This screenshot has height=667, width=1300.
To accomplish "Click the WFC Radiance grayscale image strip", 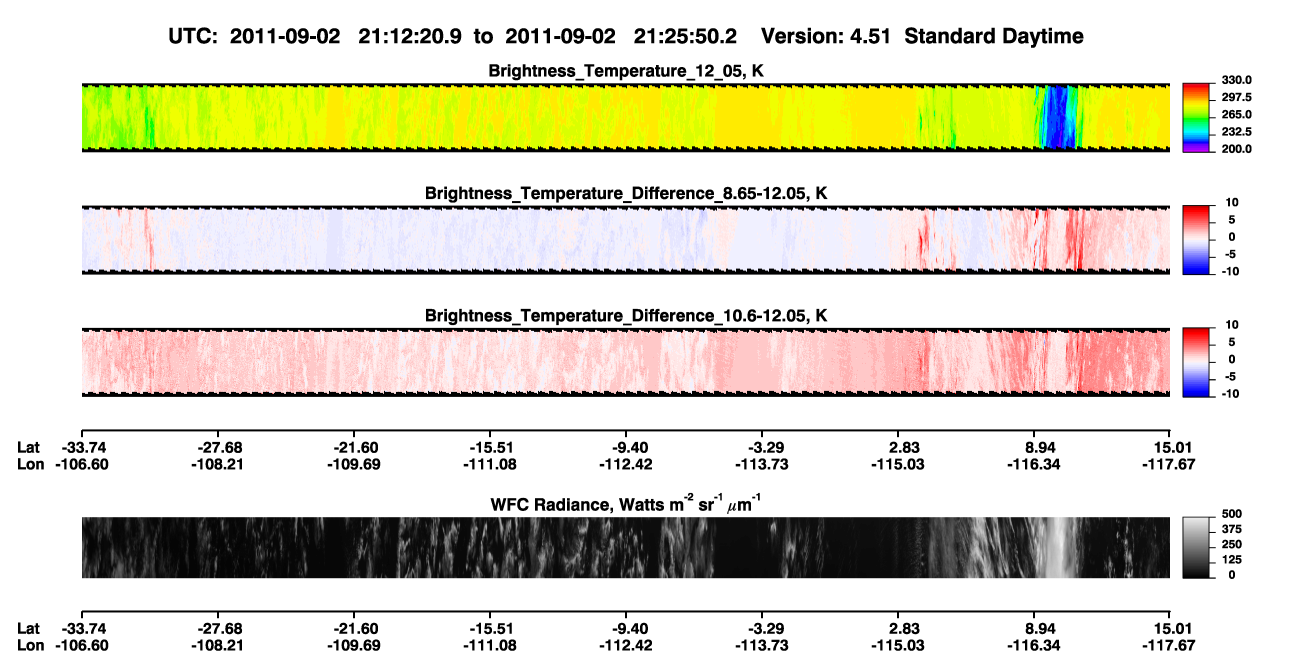I will coord(625,547).
